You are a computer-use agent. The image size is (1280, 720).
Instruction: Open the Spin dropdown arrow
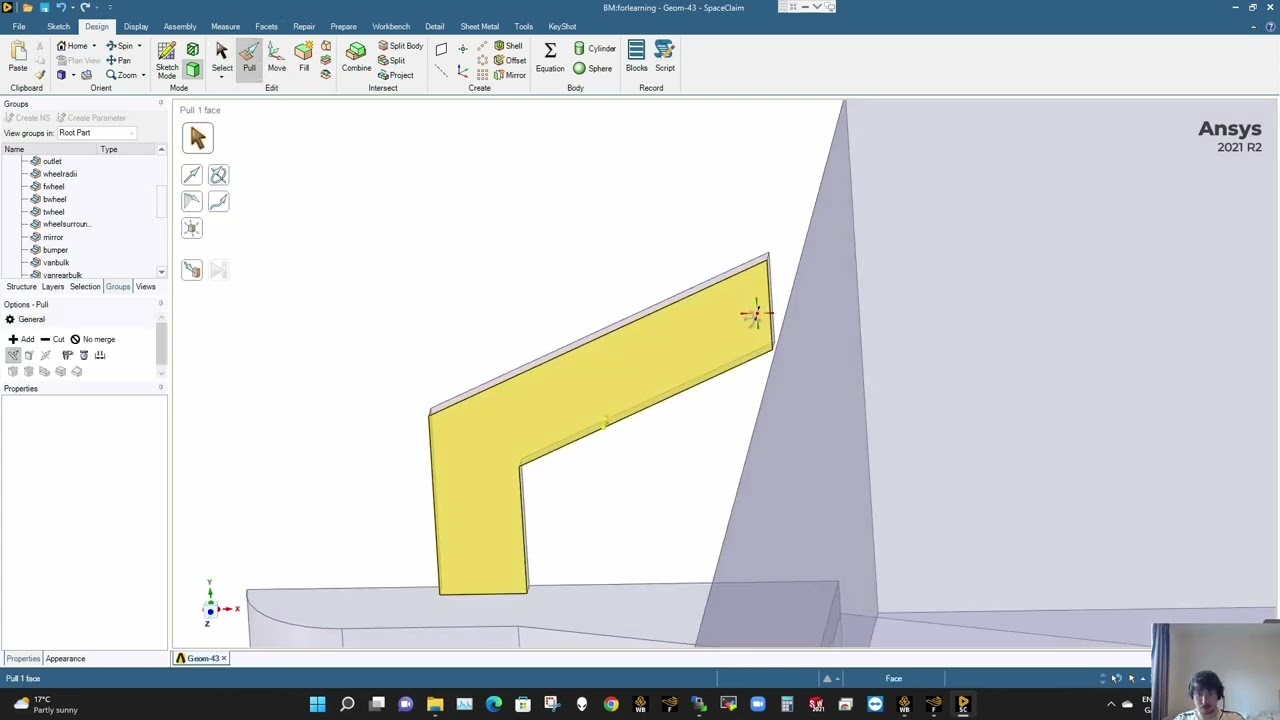[139, 46]
